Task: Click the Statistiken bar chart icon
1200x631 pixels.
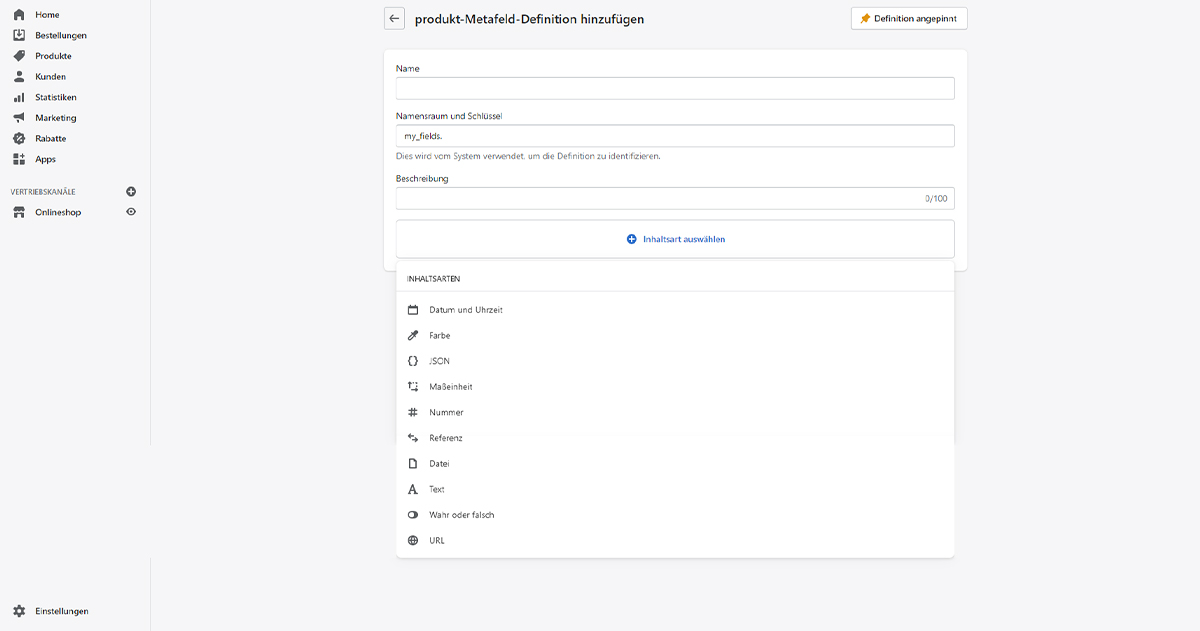Action: pos(19,97)
